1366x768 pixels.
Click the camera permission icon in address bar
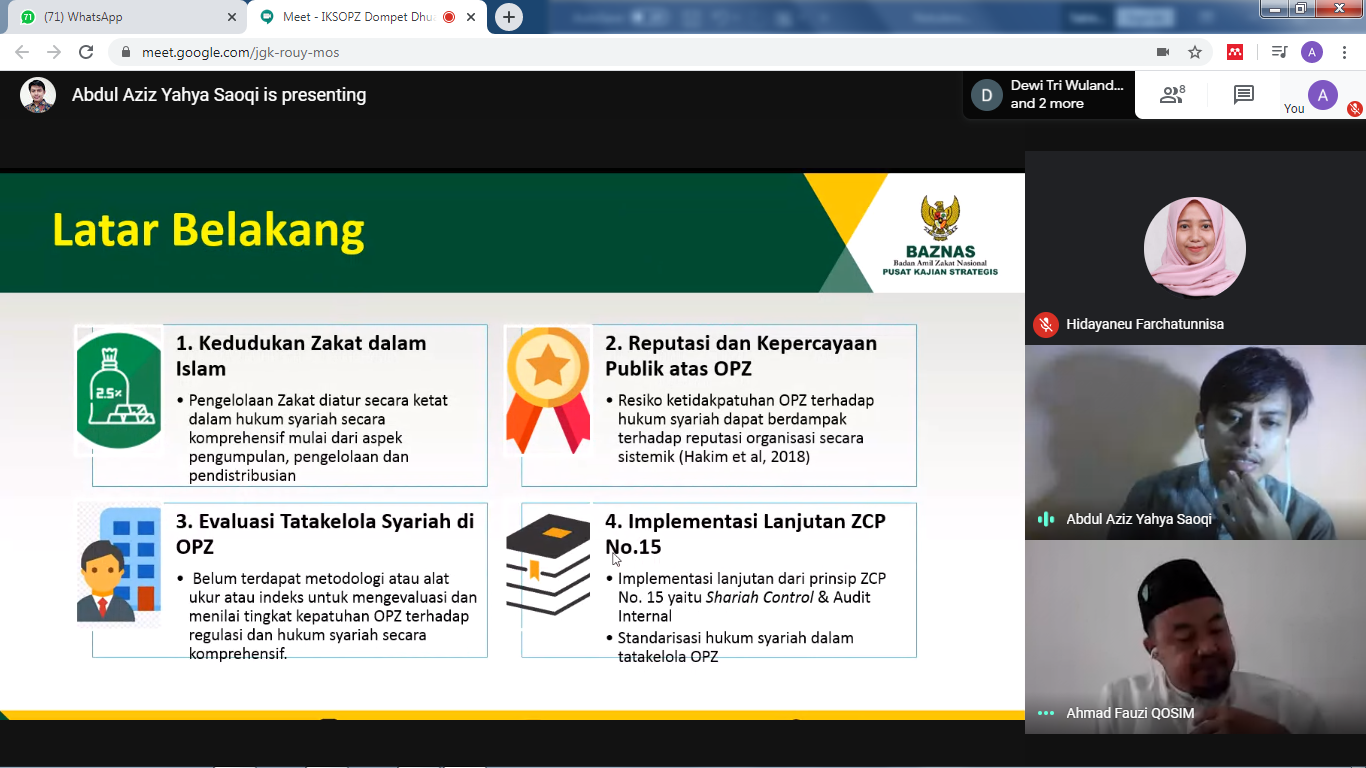(1163, 52)
